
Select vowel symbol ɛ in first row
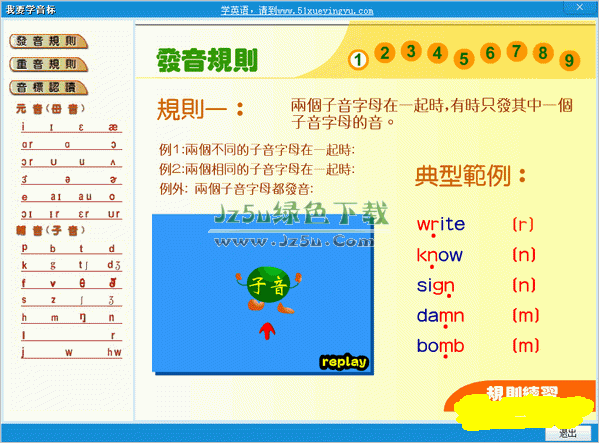coord(81,127)
